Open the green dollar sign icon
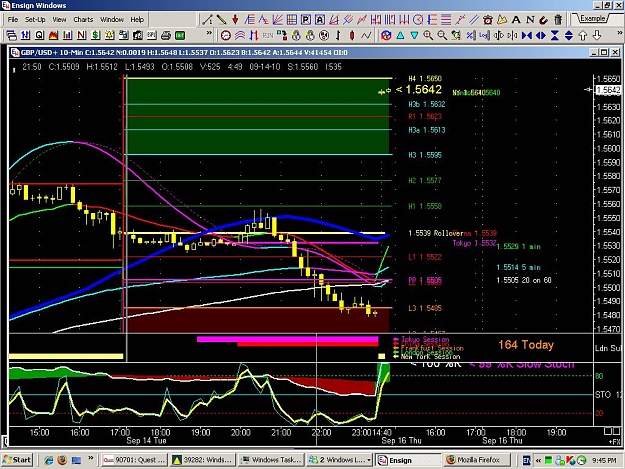 point(95,35)
